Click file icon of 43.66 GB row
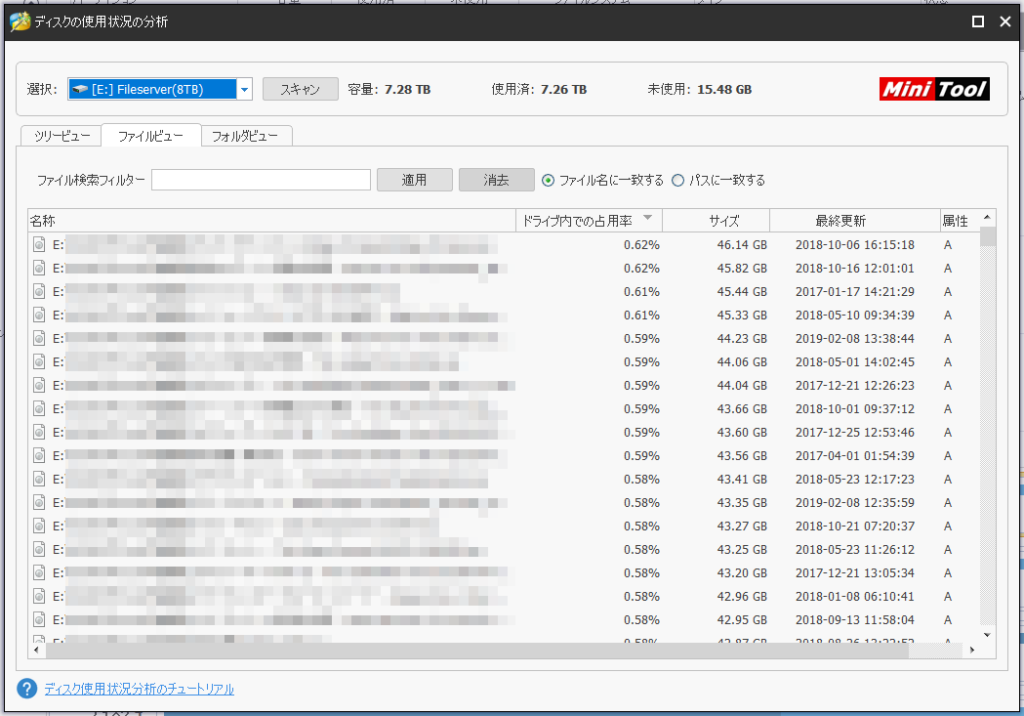Viewport: 1024px width, 716px height. coord(39,409)
